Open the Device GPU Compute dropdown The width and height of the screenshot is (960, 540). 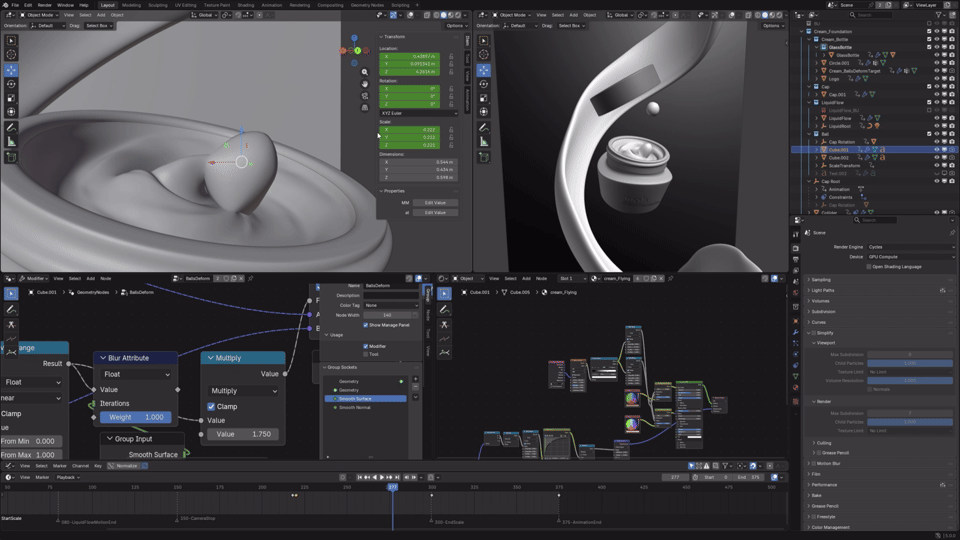[x=910, y=257]
